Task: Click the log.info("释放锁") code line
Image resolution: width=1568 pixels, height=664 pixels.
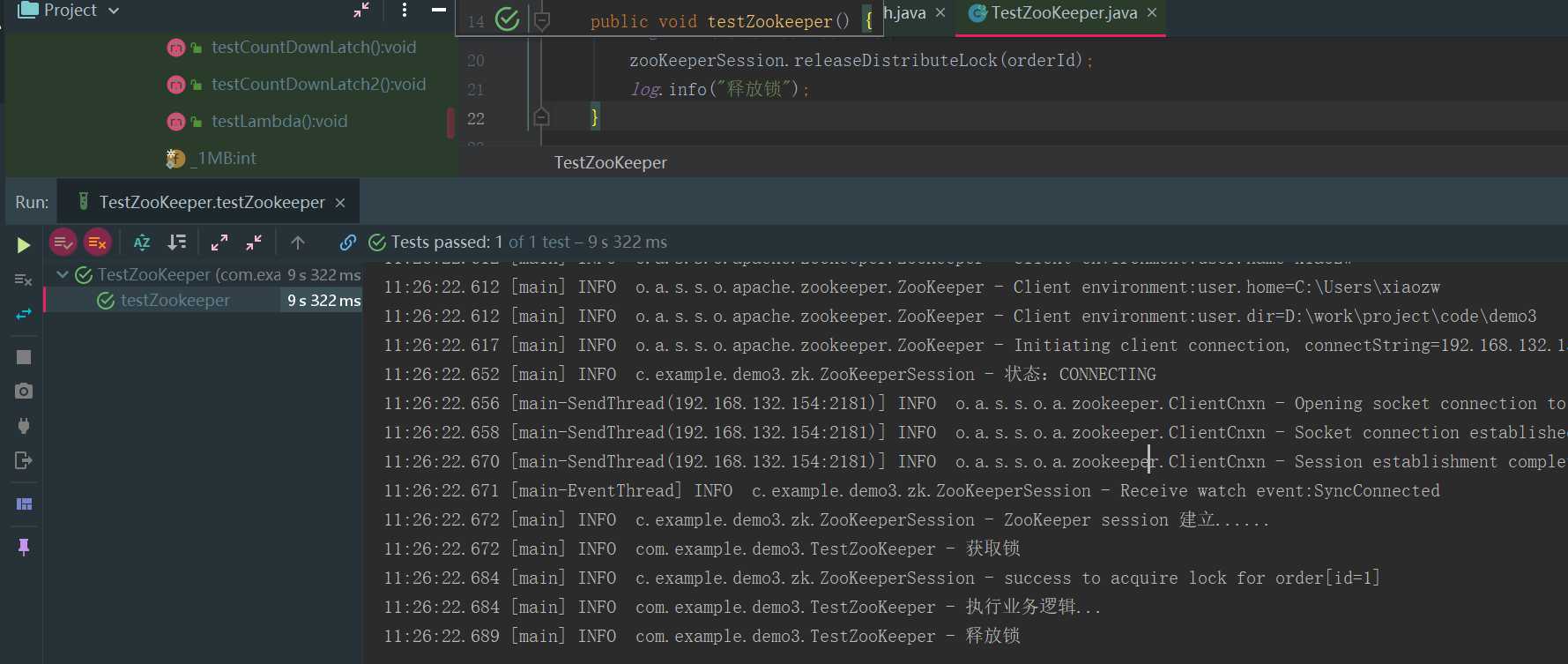Action: tap(719, 90)
